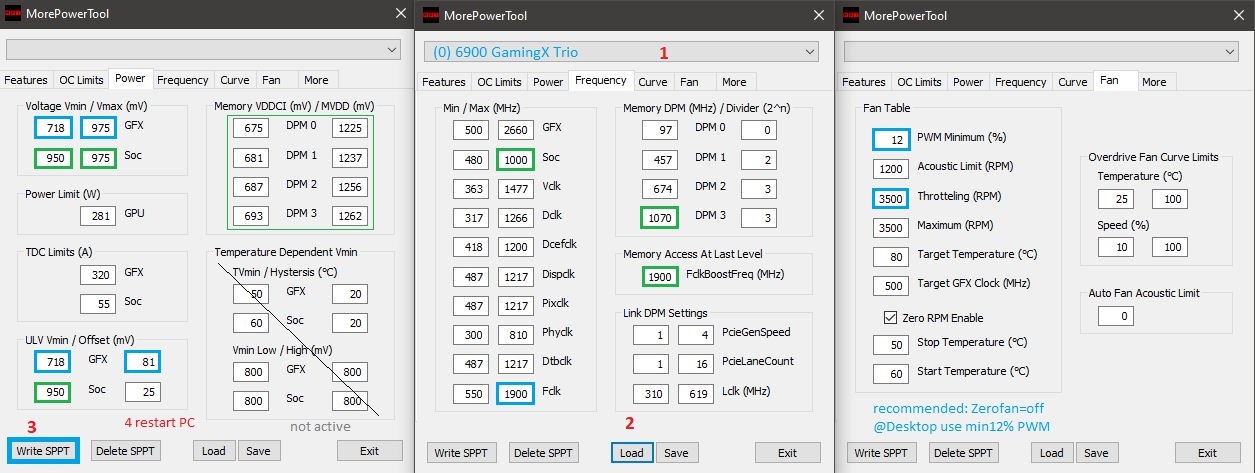The height and width of the screenshot is (473, 1255).
Task: Click Target Temperature field showing 80
Action: tap(890, 256)
